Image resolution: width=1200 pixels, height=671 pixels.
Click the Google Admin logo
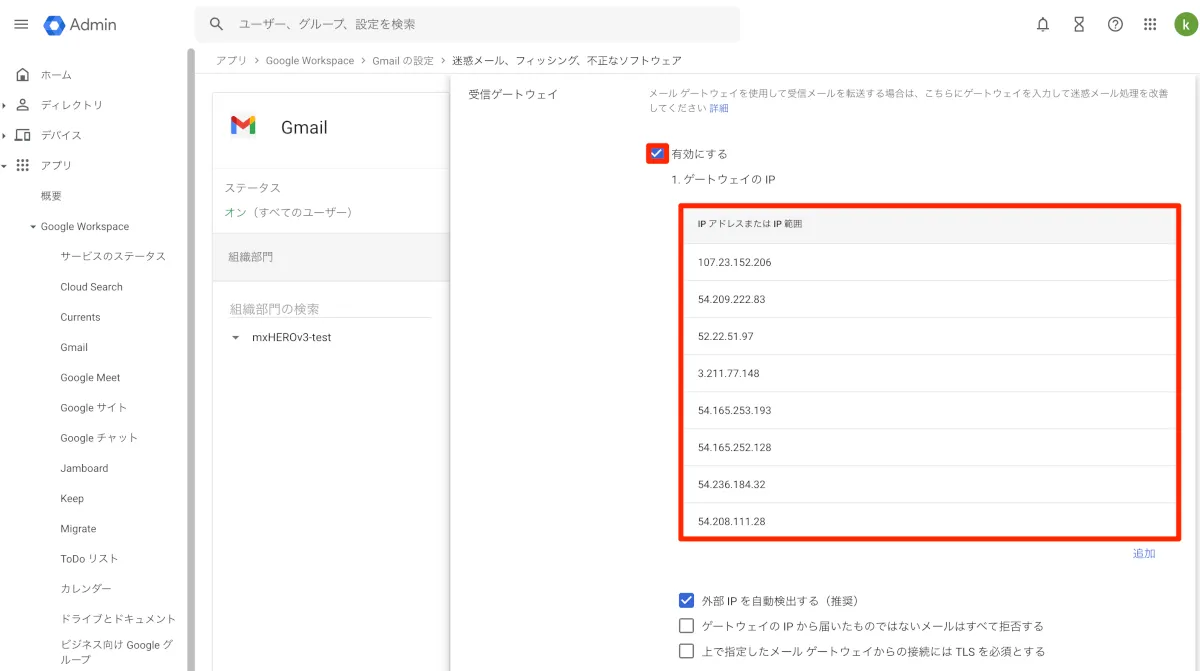(x=80, y=25)
